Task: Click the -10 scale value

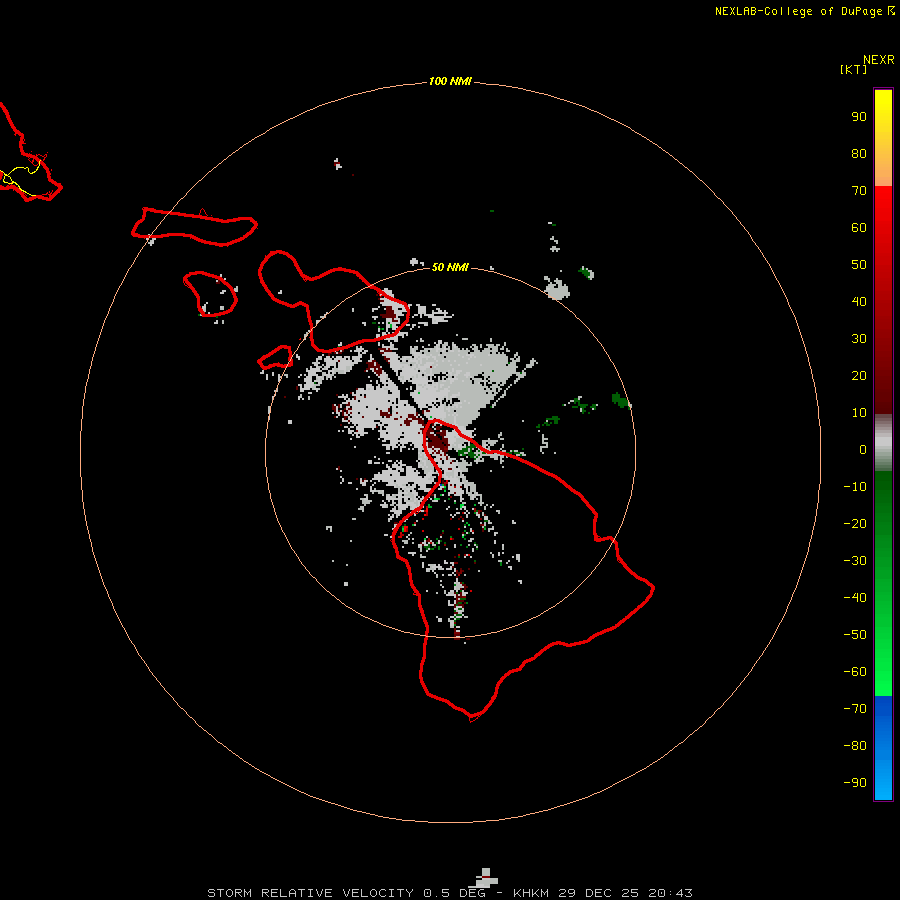Action: (x=855, y=487)
